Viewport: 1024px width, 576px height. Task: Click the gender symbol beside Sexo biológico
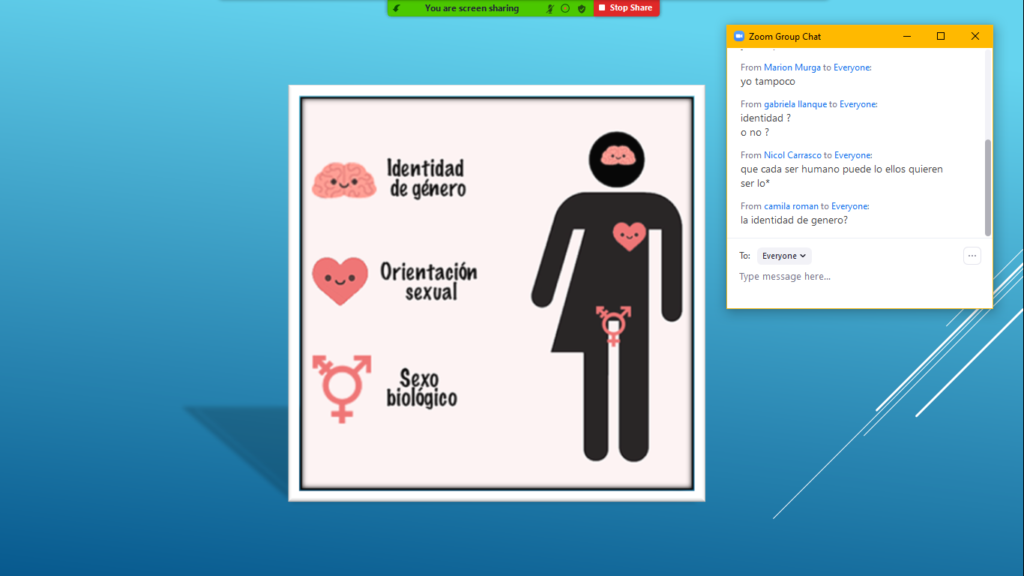(341, 387)
